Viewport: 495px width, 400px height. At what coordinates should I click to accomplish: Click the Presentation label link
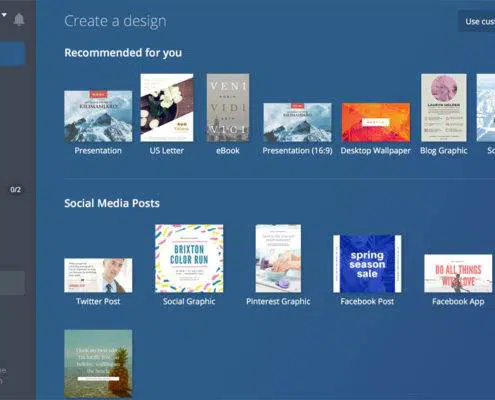(x=98, y=151)
